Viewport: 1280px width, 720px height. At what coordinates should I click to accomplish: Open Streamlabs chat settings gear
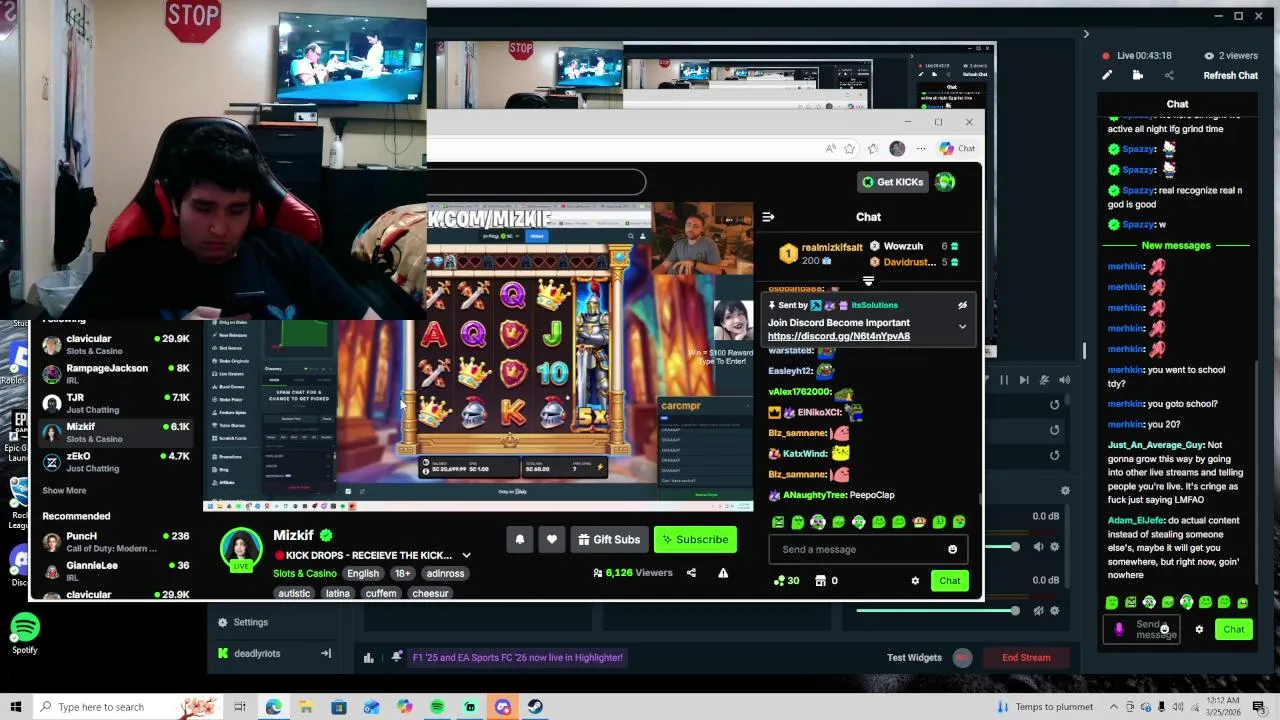pos(1199,629)
